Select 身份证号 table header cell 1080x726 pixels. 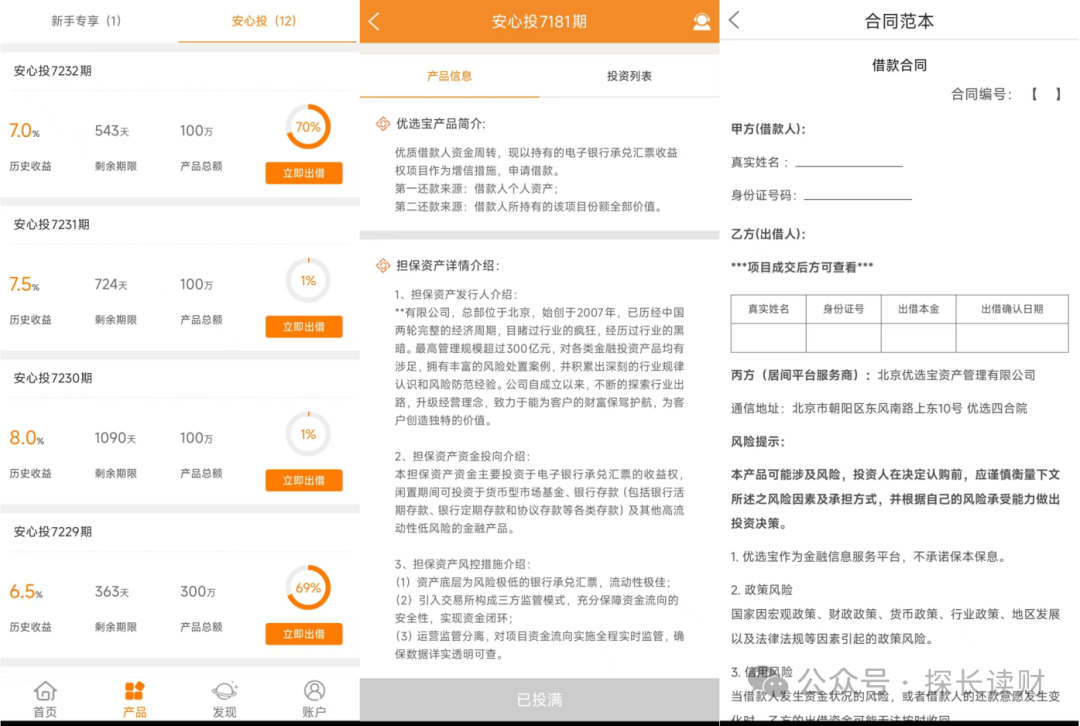click(844, 309)
